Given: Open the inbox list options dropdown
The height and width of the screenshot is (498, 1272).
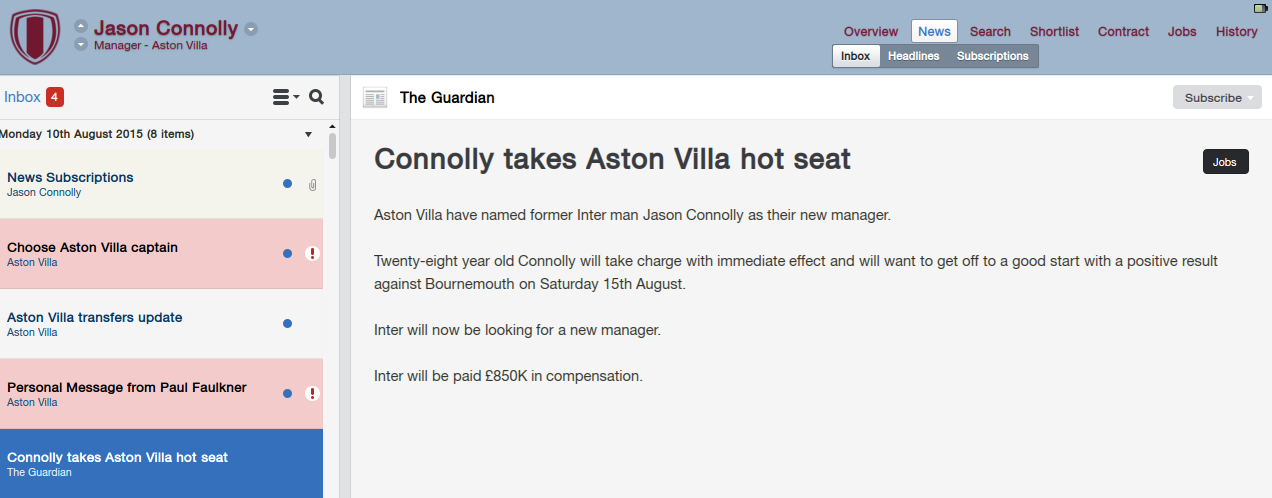Looking at the screenshot, I should click(286, 97).
